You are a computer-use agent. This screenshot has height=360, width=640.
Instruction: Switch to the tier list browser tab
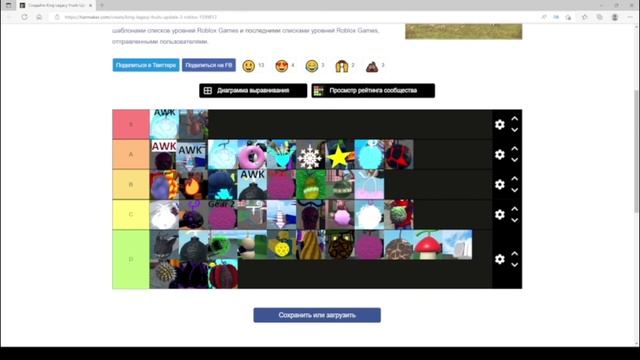coord(56,5)
